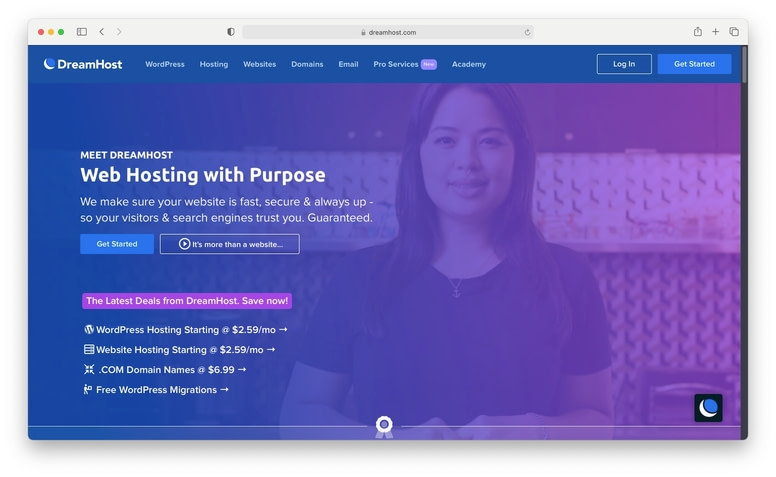Open the DreamHost chat widget moon icon
This screenshot has height=477, width=776.
[x=708, y=408]
